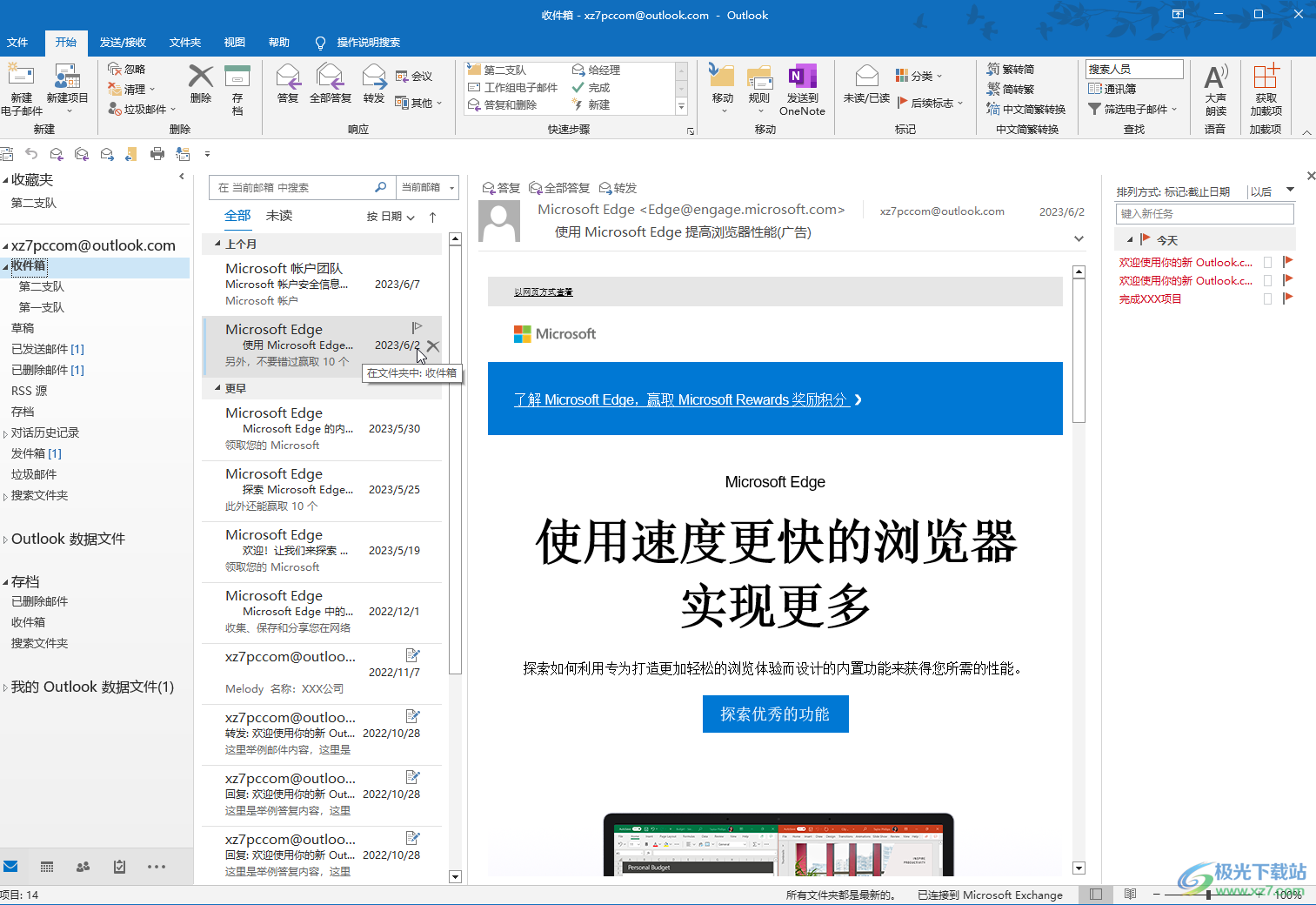Open the 筛选电子邮件 filter dropdown

pos(1132,109)
